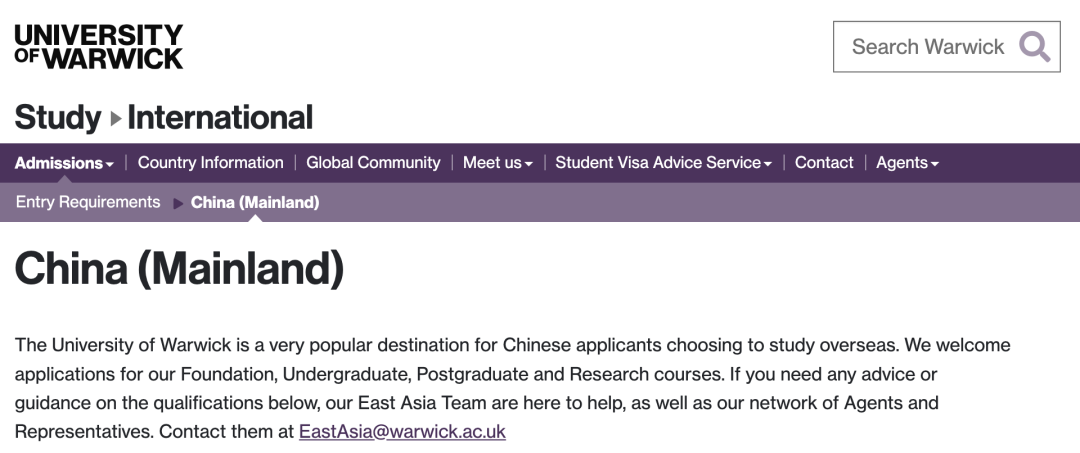Expand the Agents dropdown menu

(907, 163)
